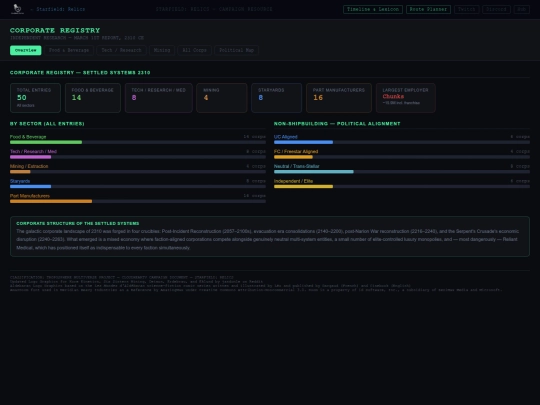Click the Staryards 8 stat card
The image size is (540, 405).
pos(277,98)
